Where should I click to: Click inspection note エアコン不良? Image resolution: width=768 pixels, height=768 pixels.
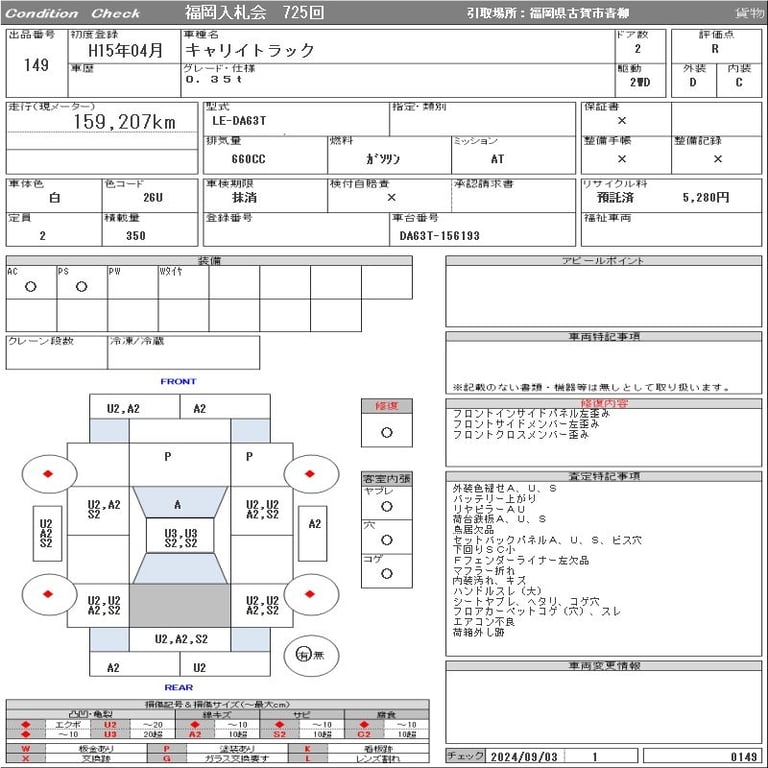(x=483, y=622)
